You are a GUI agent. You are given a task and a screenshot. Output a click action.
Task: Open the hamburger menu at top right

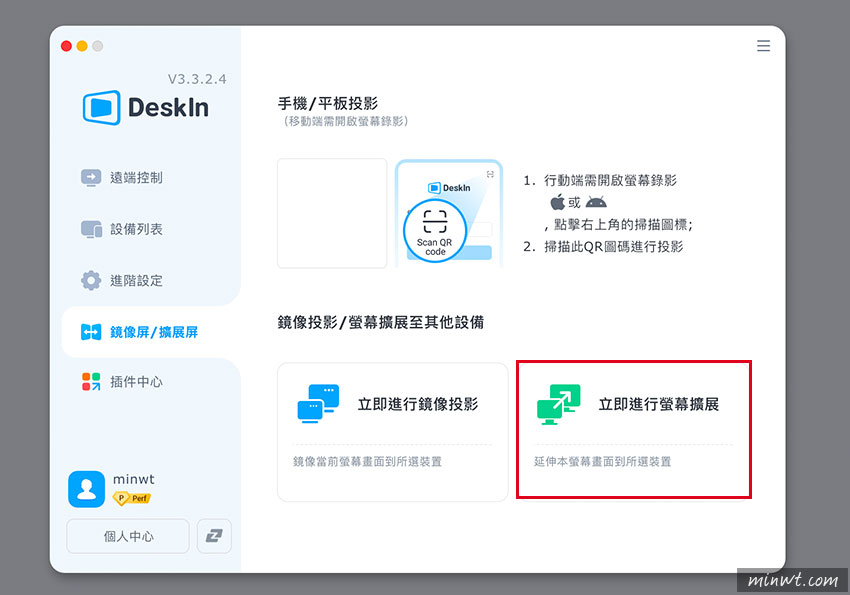coord(763,46)
